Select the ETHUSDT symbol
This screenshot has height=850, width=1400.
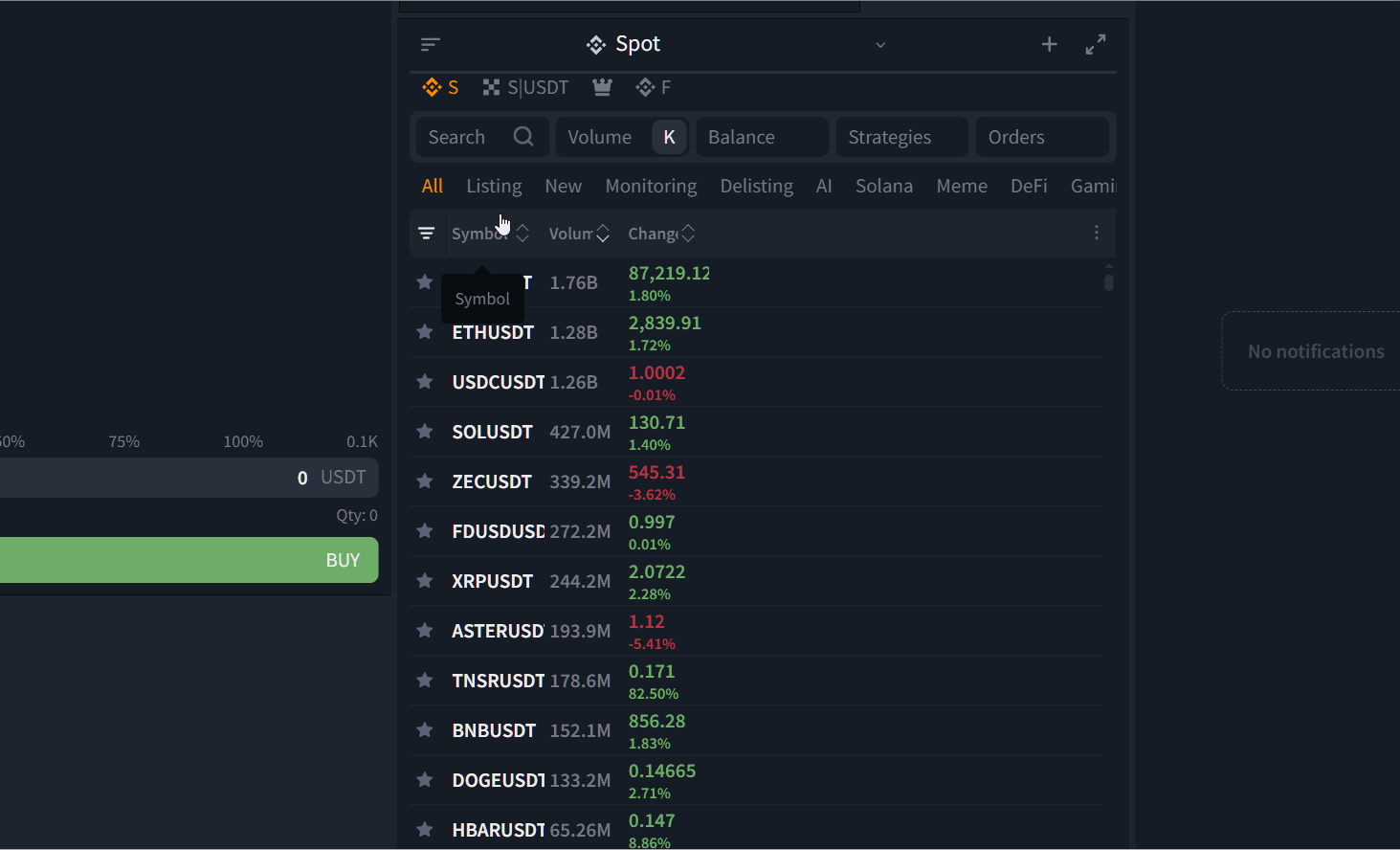493,332
